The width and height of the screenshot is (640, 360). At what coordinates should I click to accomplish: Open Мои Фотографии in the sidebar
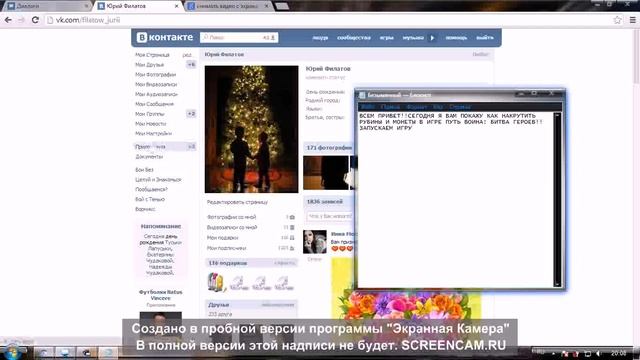pyautogui.click(x=156, y=74)
